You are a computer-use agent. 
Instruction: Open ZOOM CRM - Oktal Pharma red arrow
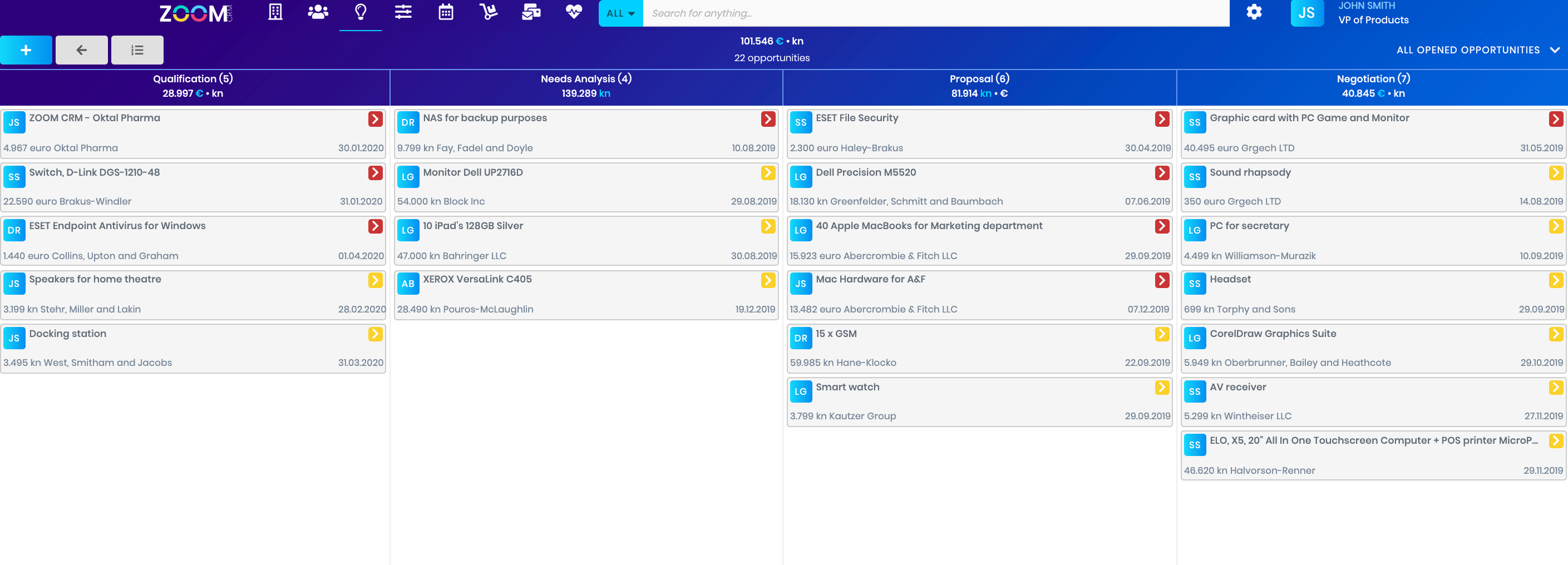pyautogui.click(x=376, y=119)
